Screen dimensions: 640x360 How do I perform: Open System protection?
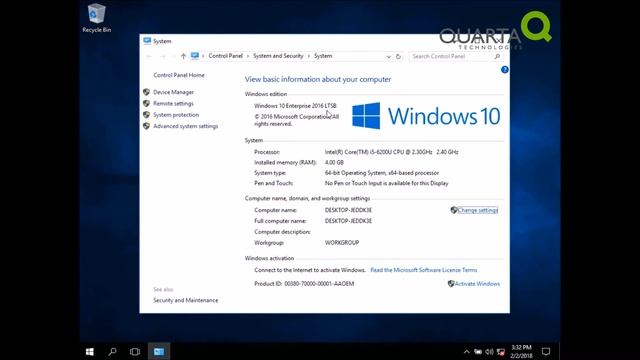tap(176, 115)
